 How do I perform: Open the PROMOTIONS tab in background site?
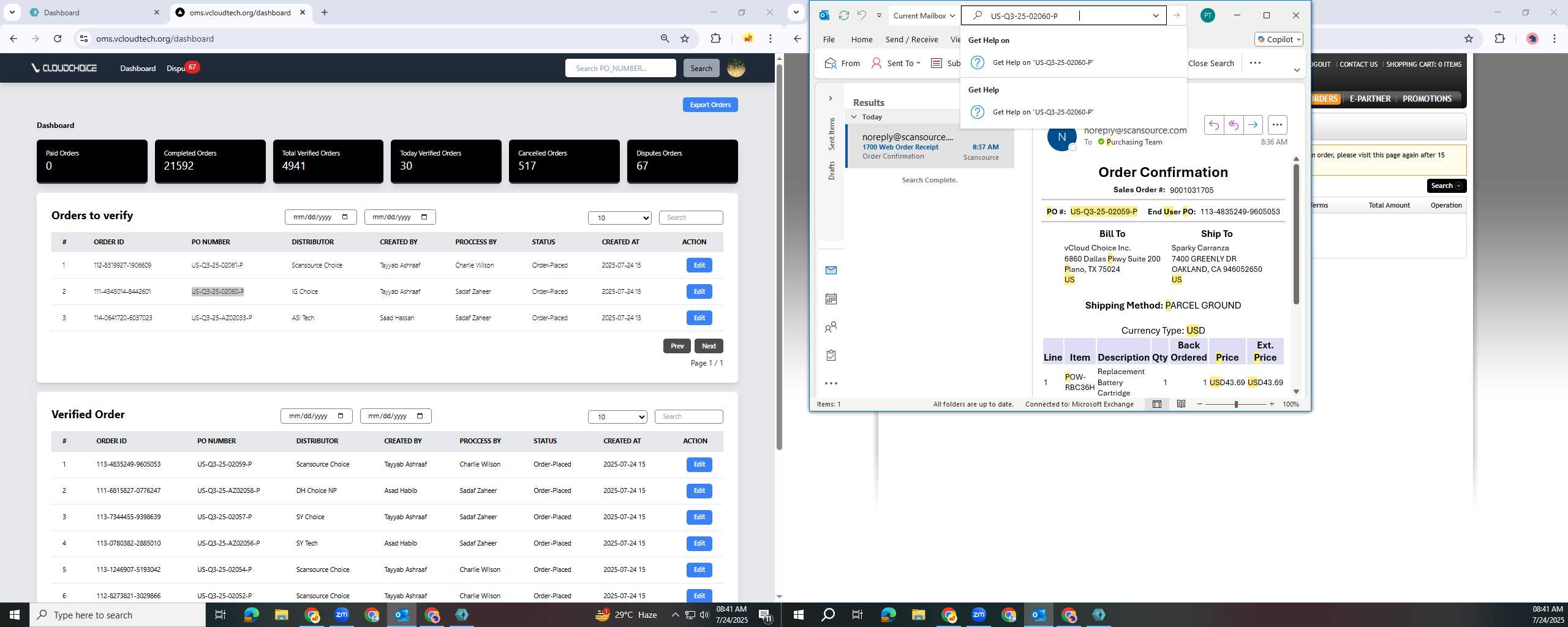1427,99
